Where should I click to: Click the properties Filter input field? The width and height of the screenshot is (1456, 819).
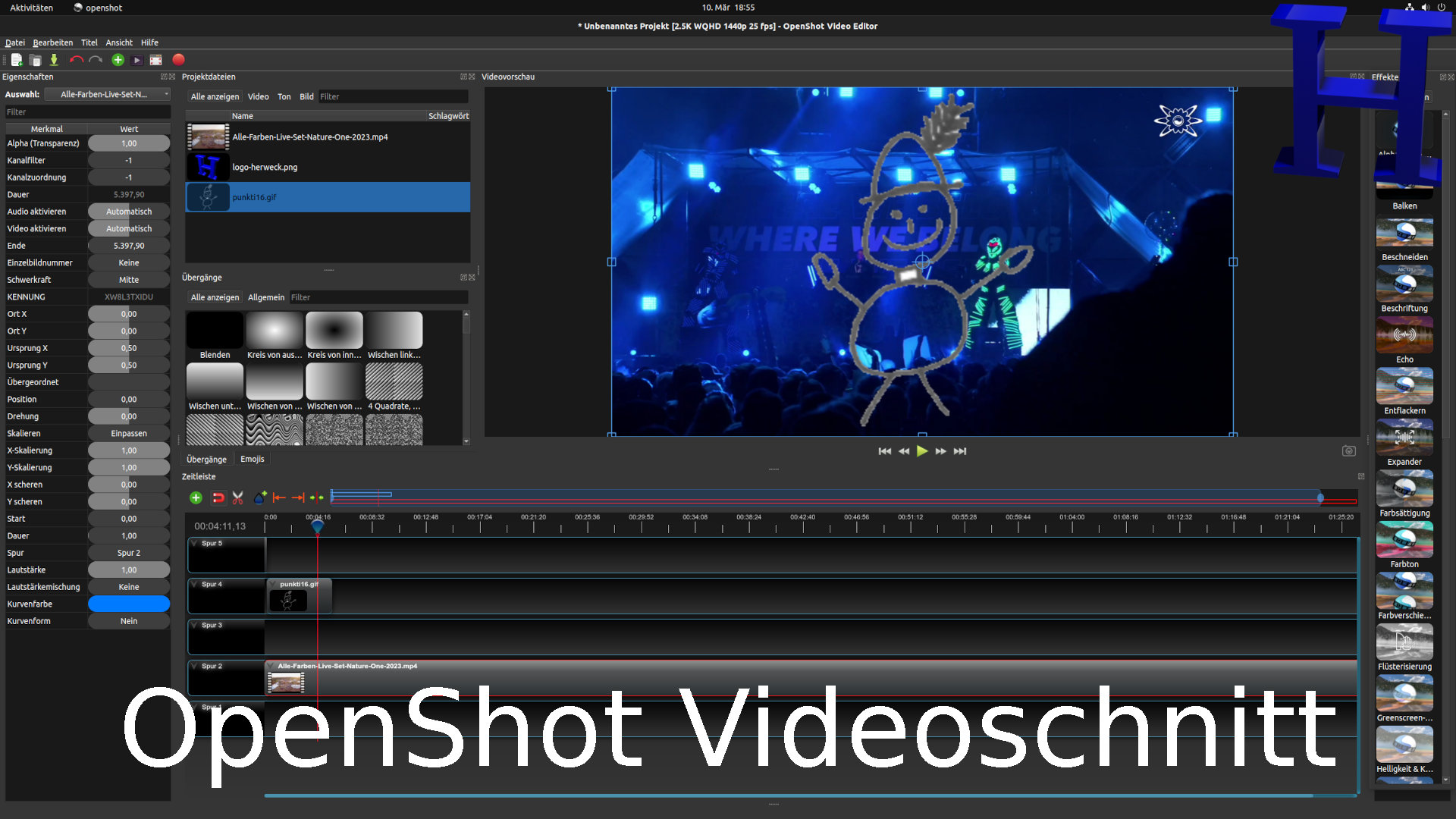87,111
